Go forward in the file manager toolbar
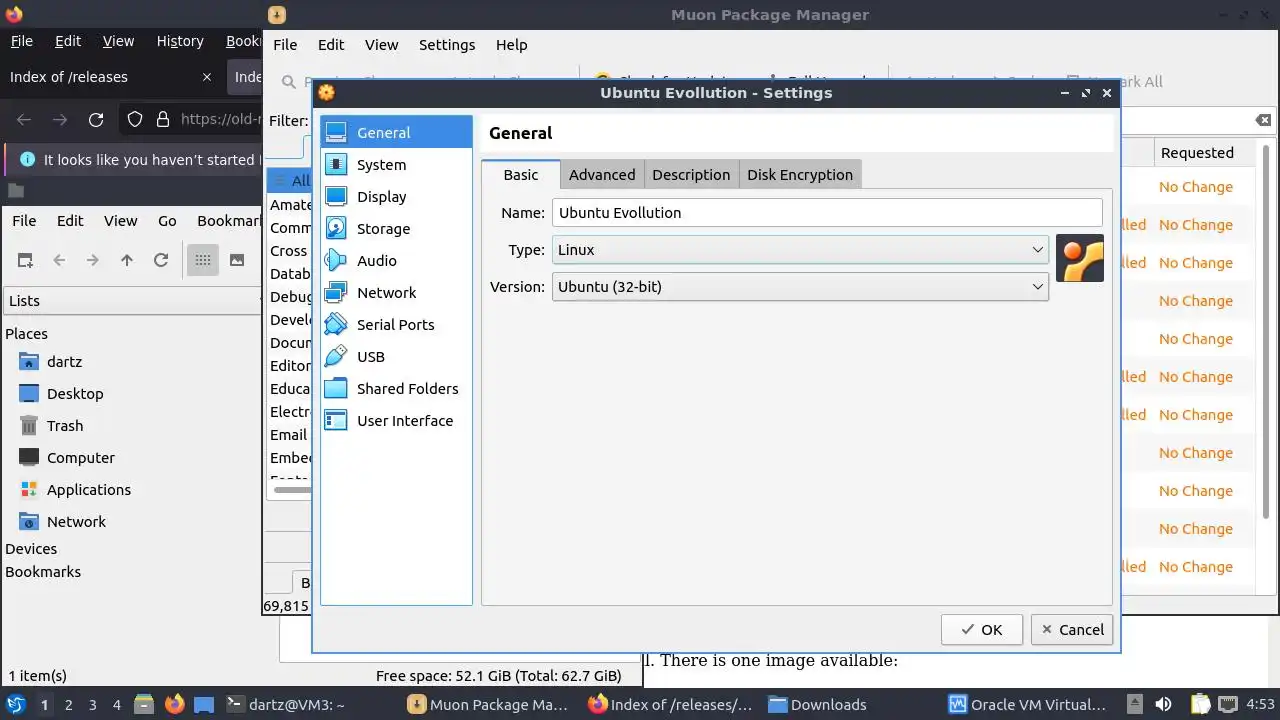The width and height of the screenshot is (1280, 720). [93, 260]
